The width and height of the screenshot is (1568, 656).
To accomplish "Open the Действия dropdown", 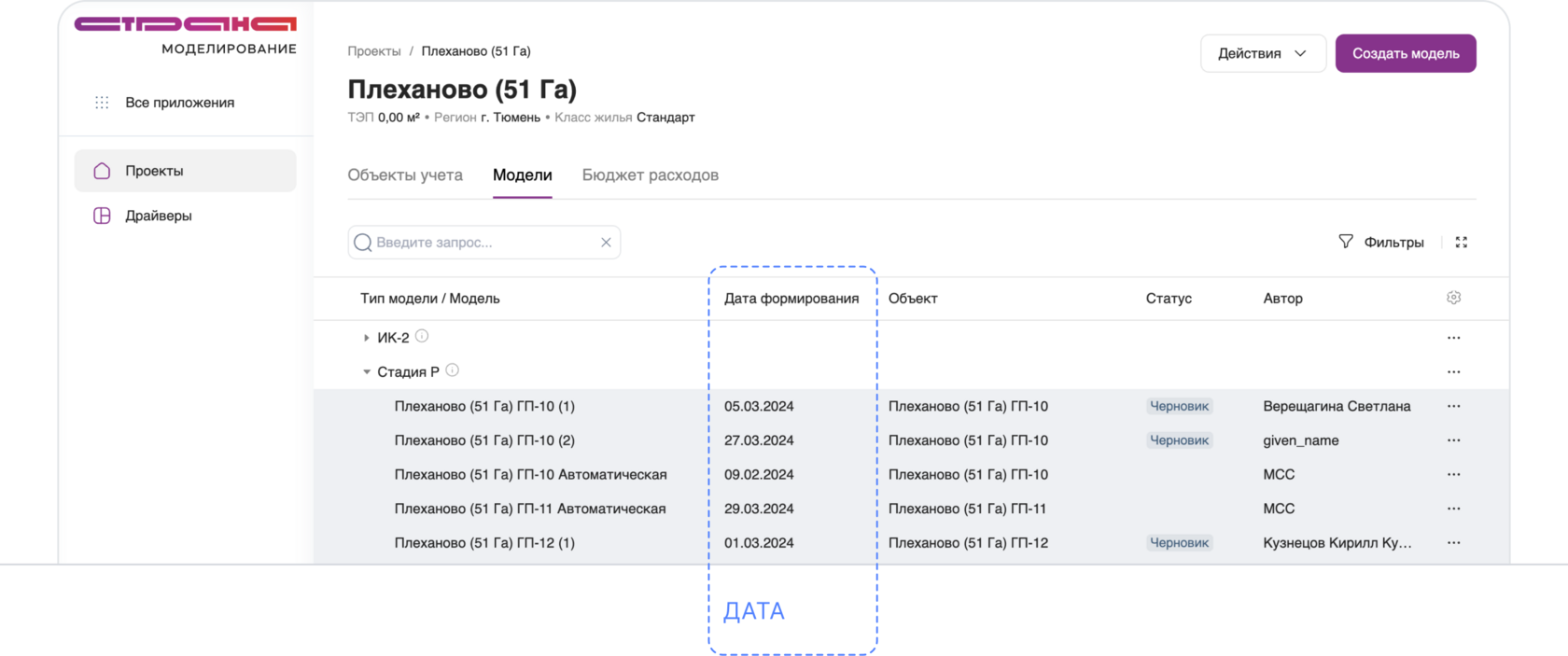I will click(1262, 53).
